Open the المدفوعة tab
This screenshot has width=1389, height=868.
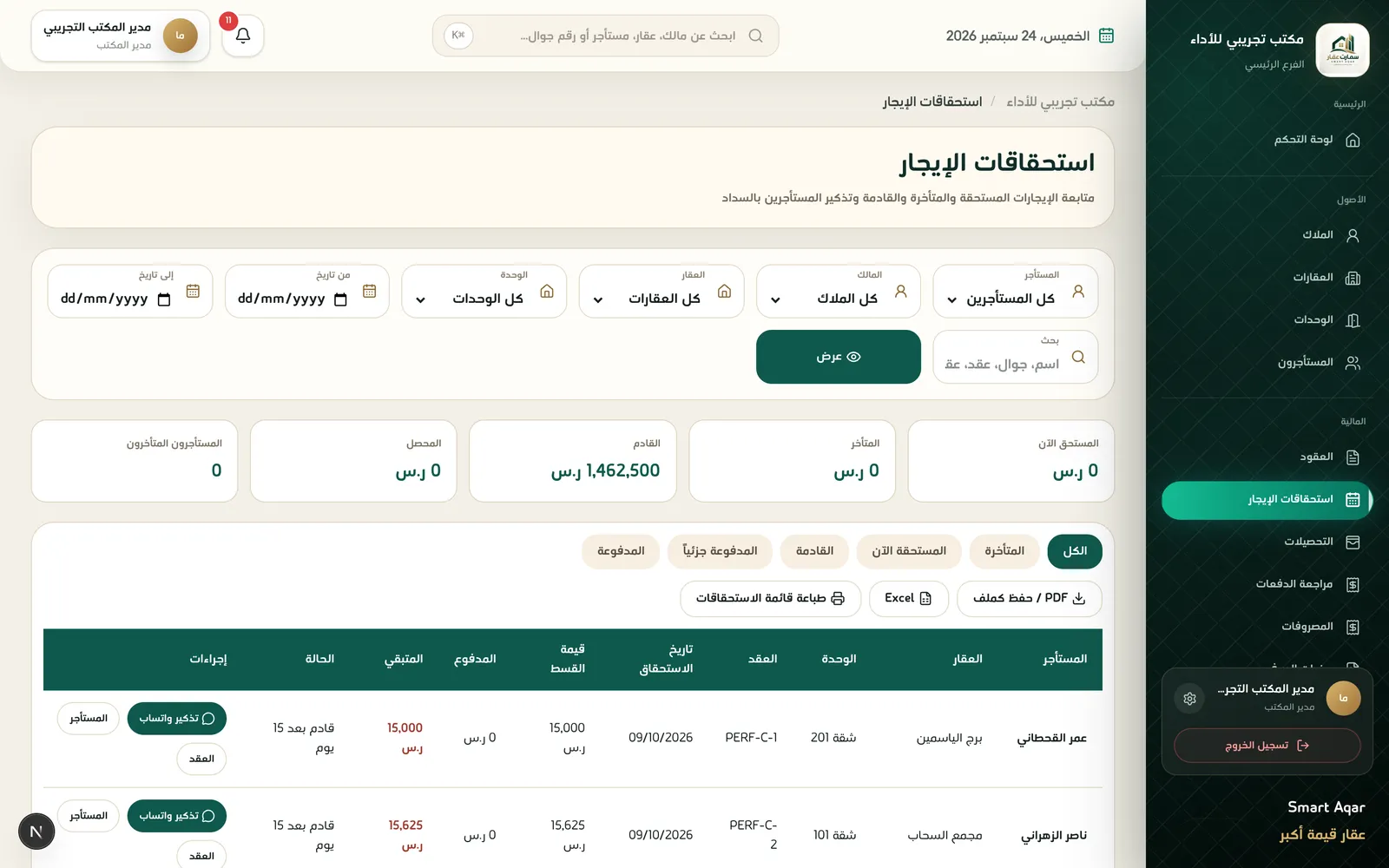coord(621,551)
